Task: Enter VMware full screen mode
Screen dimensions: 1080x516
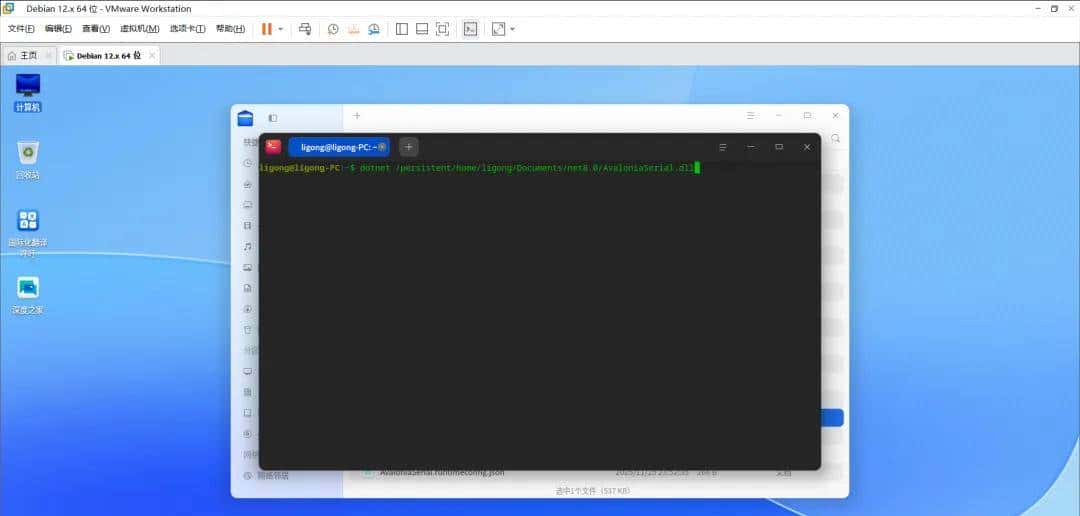Action: [x=442, y=29]
